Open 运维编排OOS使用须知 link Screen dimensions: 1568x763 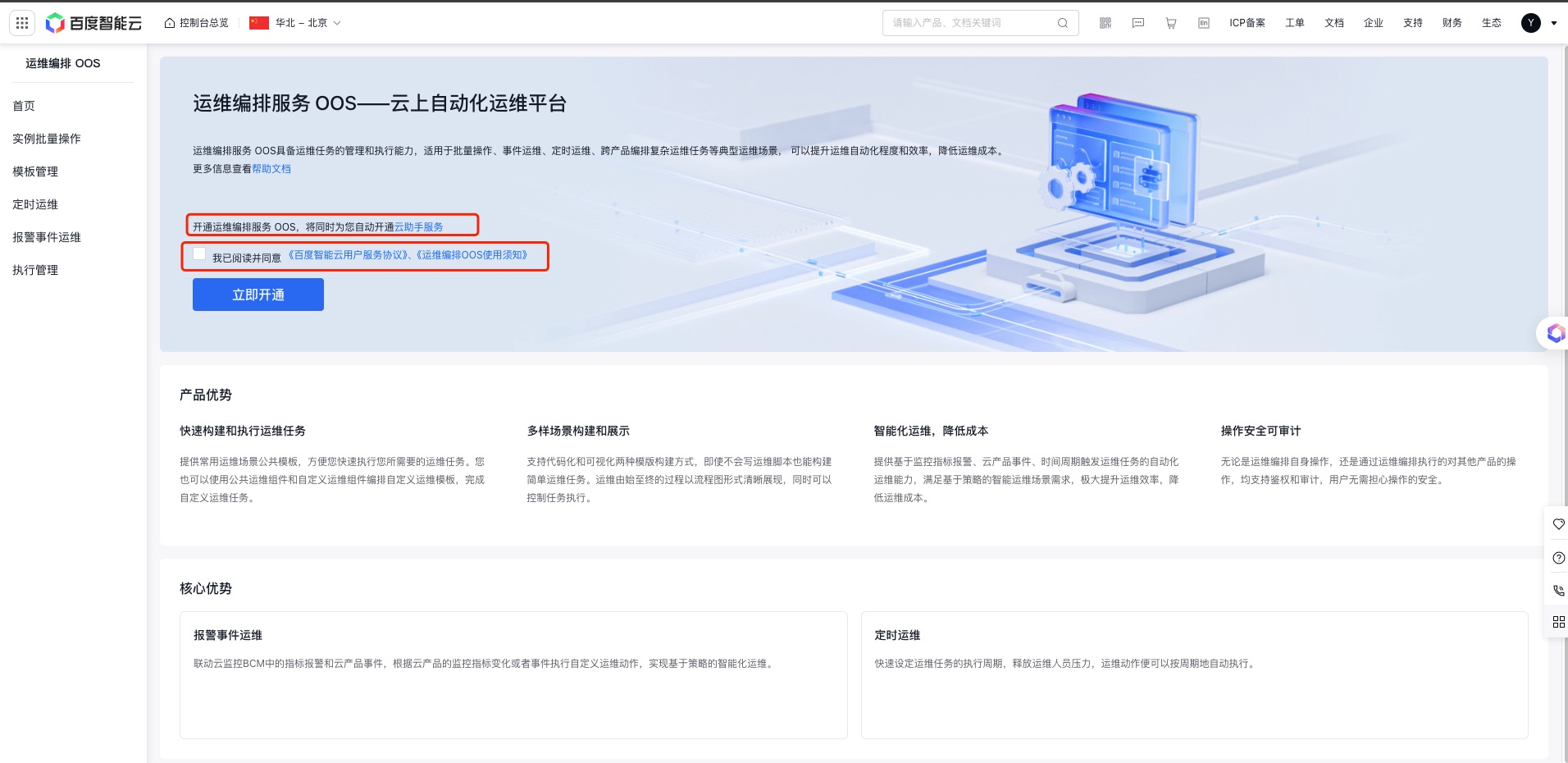click(472, 255)
